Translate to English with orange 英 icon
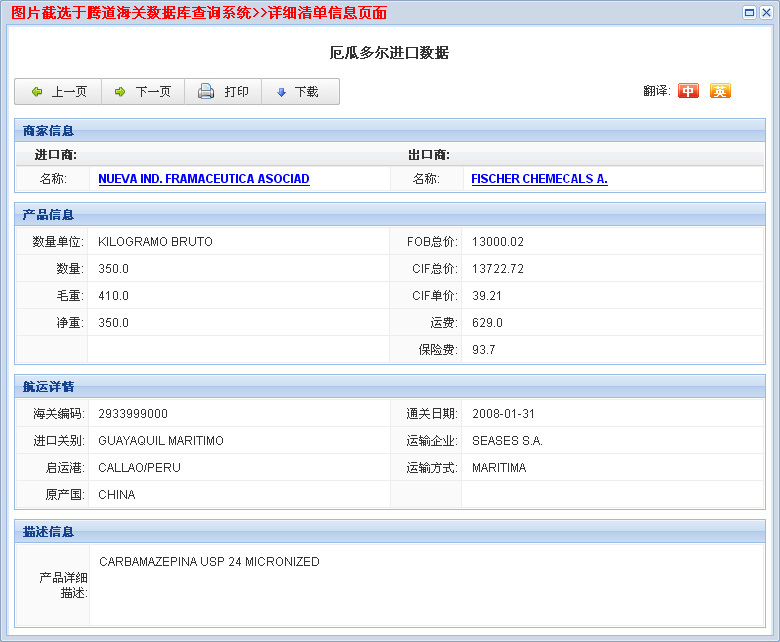 pyautogui.click(x=720, y=91)
